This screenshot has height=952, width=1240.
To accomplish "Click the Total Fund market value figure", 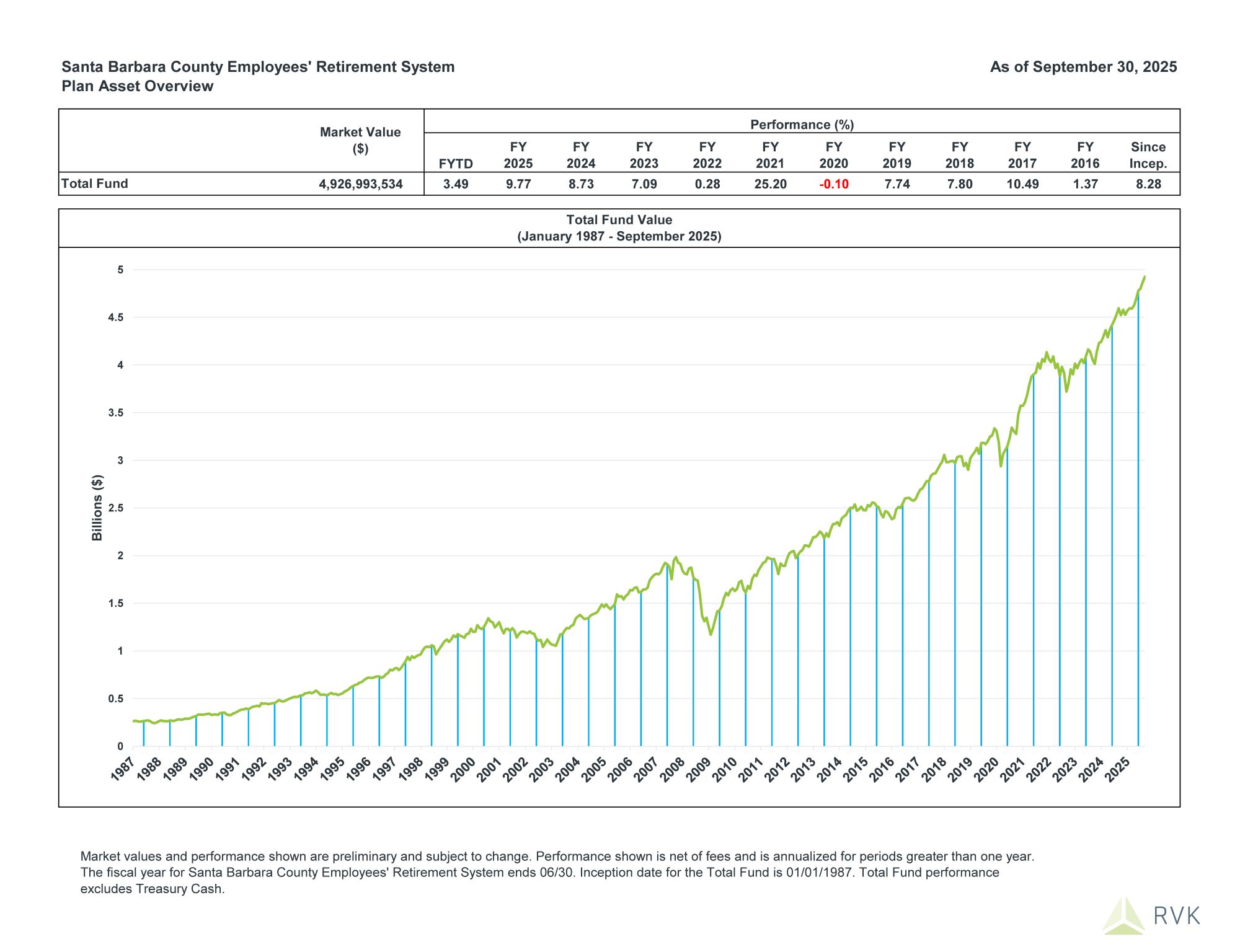I will [360, 184].
